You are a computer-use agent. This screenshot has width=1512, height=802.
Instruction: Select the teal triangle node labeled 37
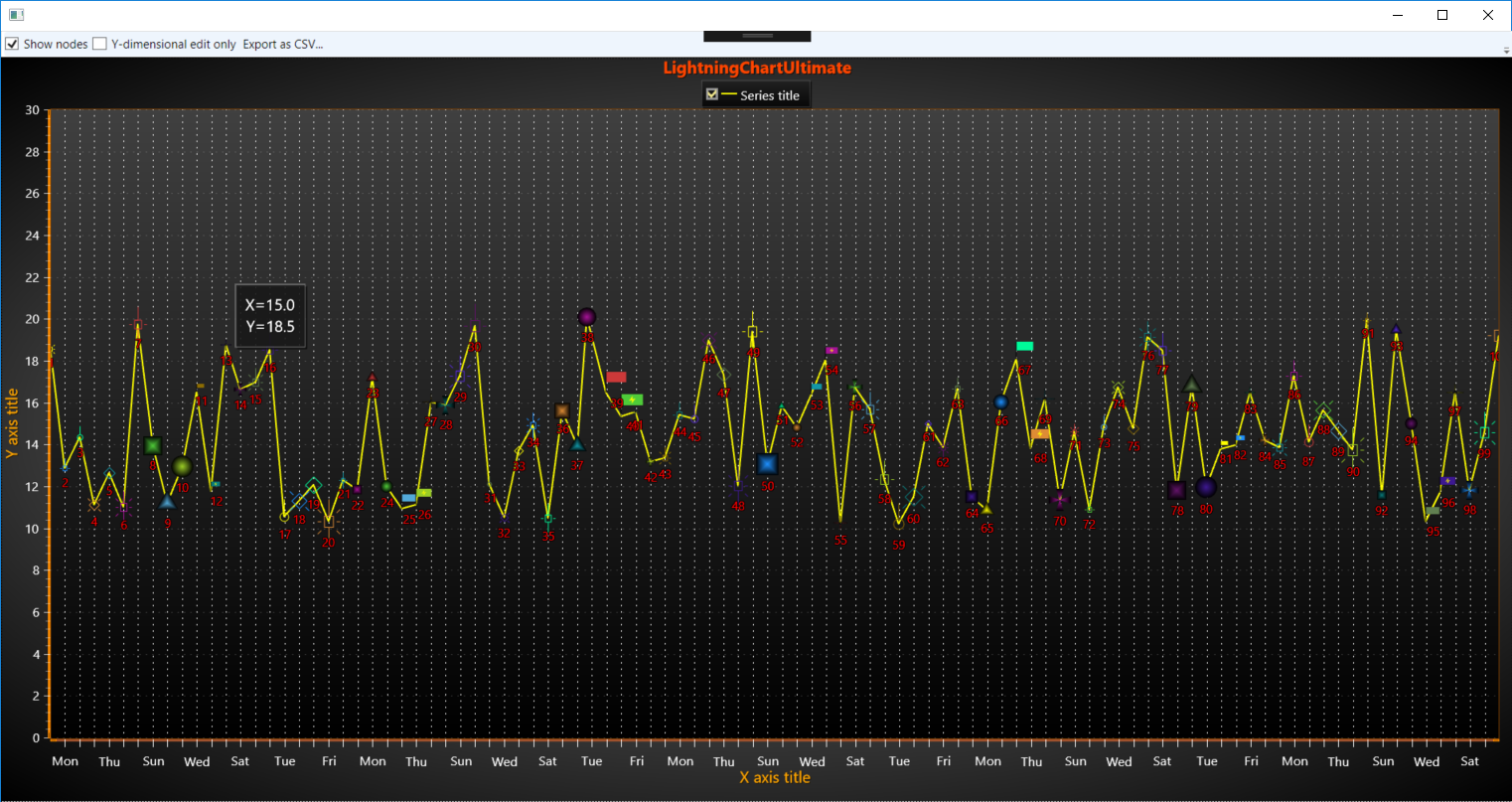pyautogui.click(x=577, y=444)
